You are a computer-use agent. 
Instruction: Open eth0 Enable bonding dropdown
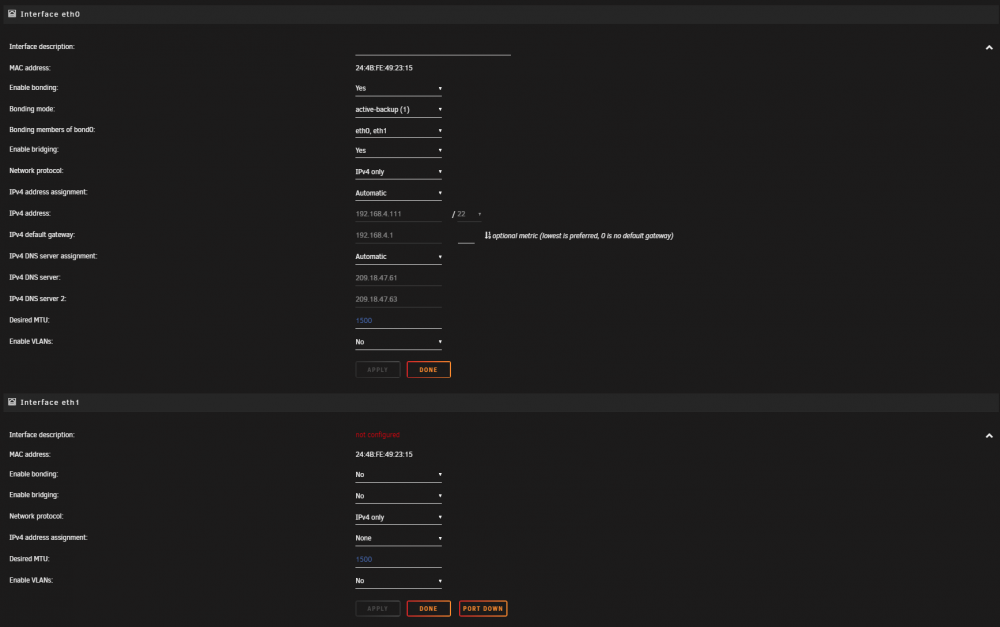[x=399, y=89]
